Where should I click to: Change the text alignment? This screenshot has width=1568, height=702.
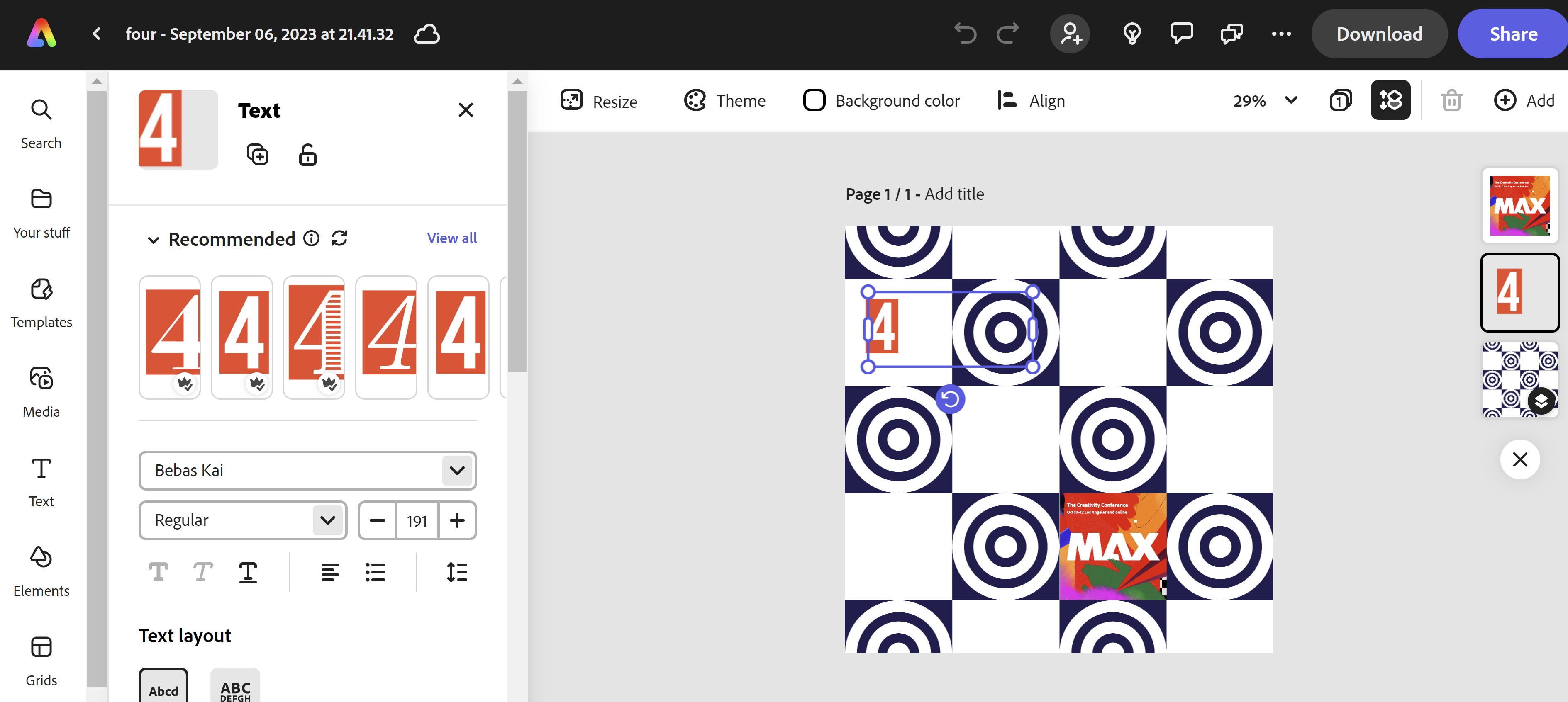coord(330,573)
